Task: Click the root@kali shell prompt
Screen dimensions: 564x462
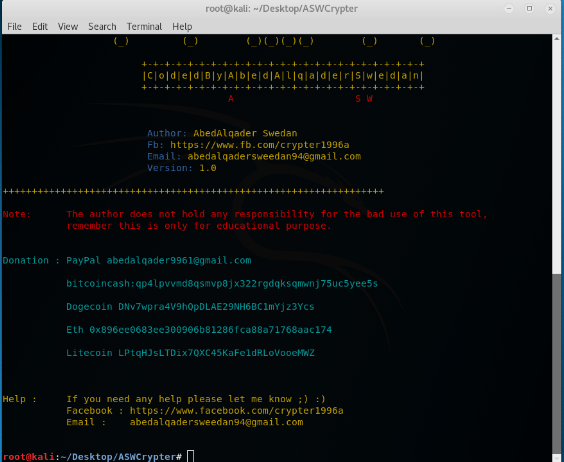Action: pyautogui.click(x=92, y=457)
